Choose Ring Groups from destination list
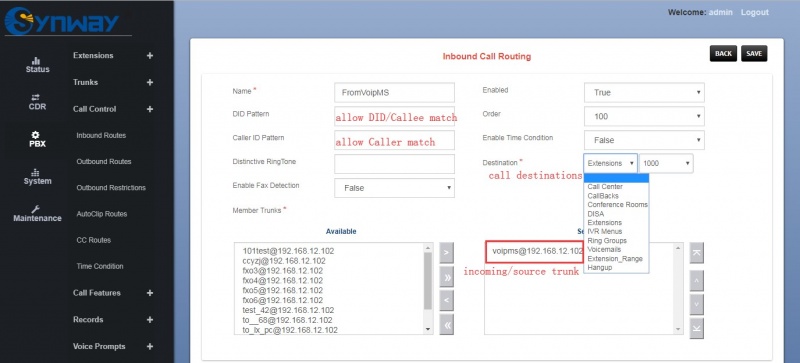This screenshot has height=363, width=800. 607,240
